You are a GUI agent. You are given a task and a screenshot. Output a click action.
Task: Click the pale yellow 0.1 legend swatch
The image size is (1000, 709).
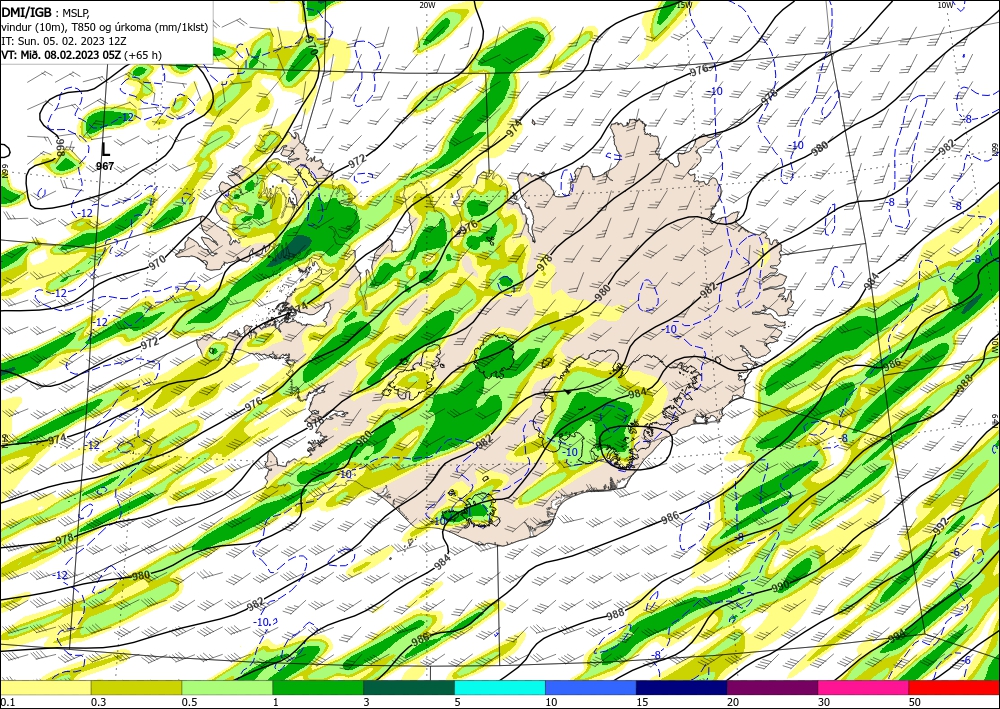coord(45,688)
